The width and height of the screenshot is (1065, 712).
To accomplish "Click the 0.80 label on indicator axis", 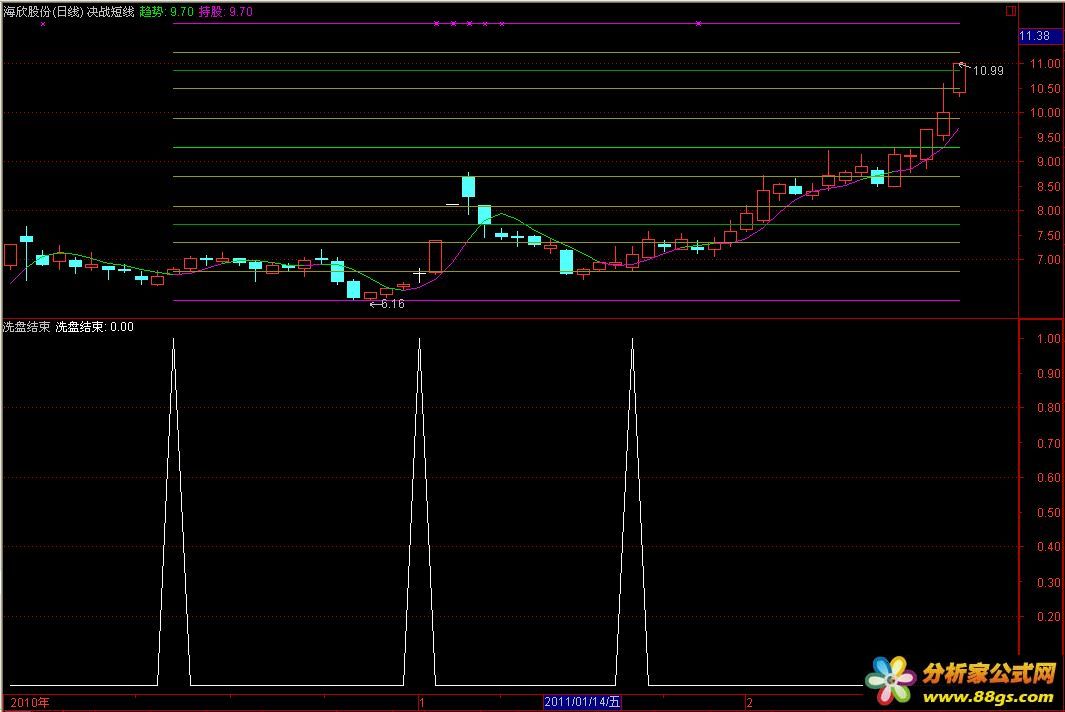I will click(1049, 408).
